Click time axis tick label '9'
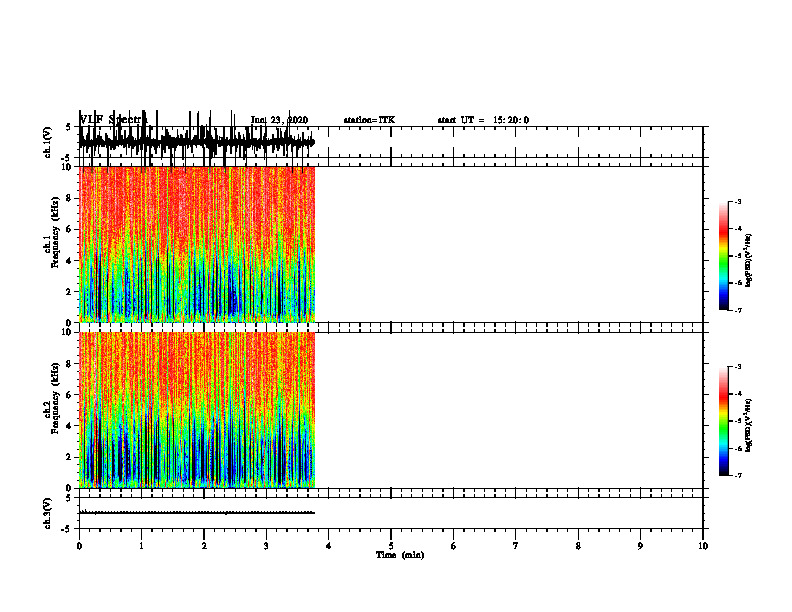 click(640, 546)
